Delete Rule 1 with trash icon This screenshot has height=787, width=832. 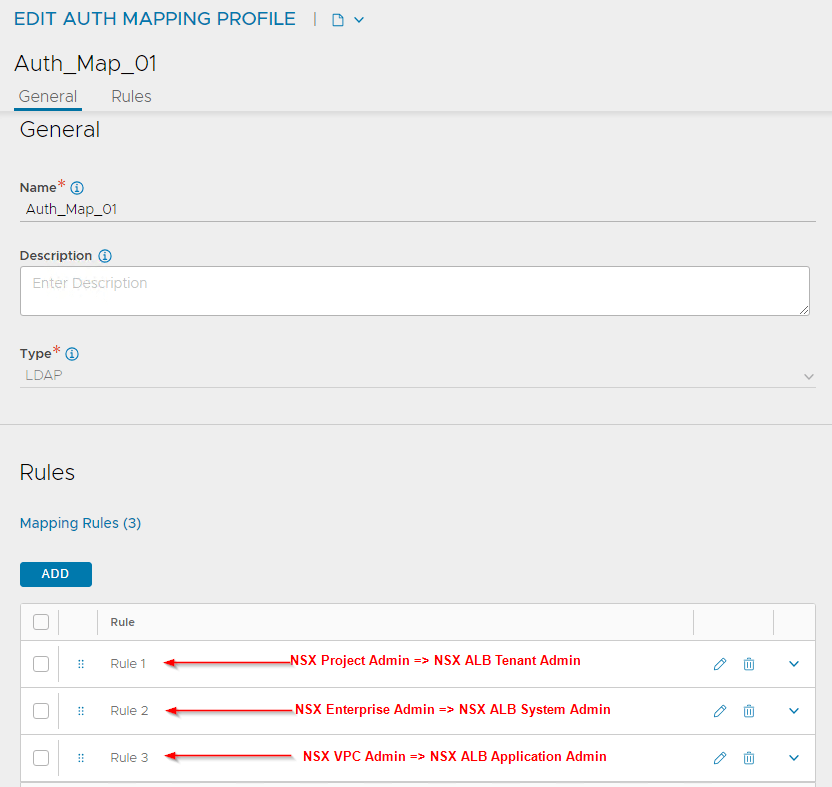tap(749, 664)
